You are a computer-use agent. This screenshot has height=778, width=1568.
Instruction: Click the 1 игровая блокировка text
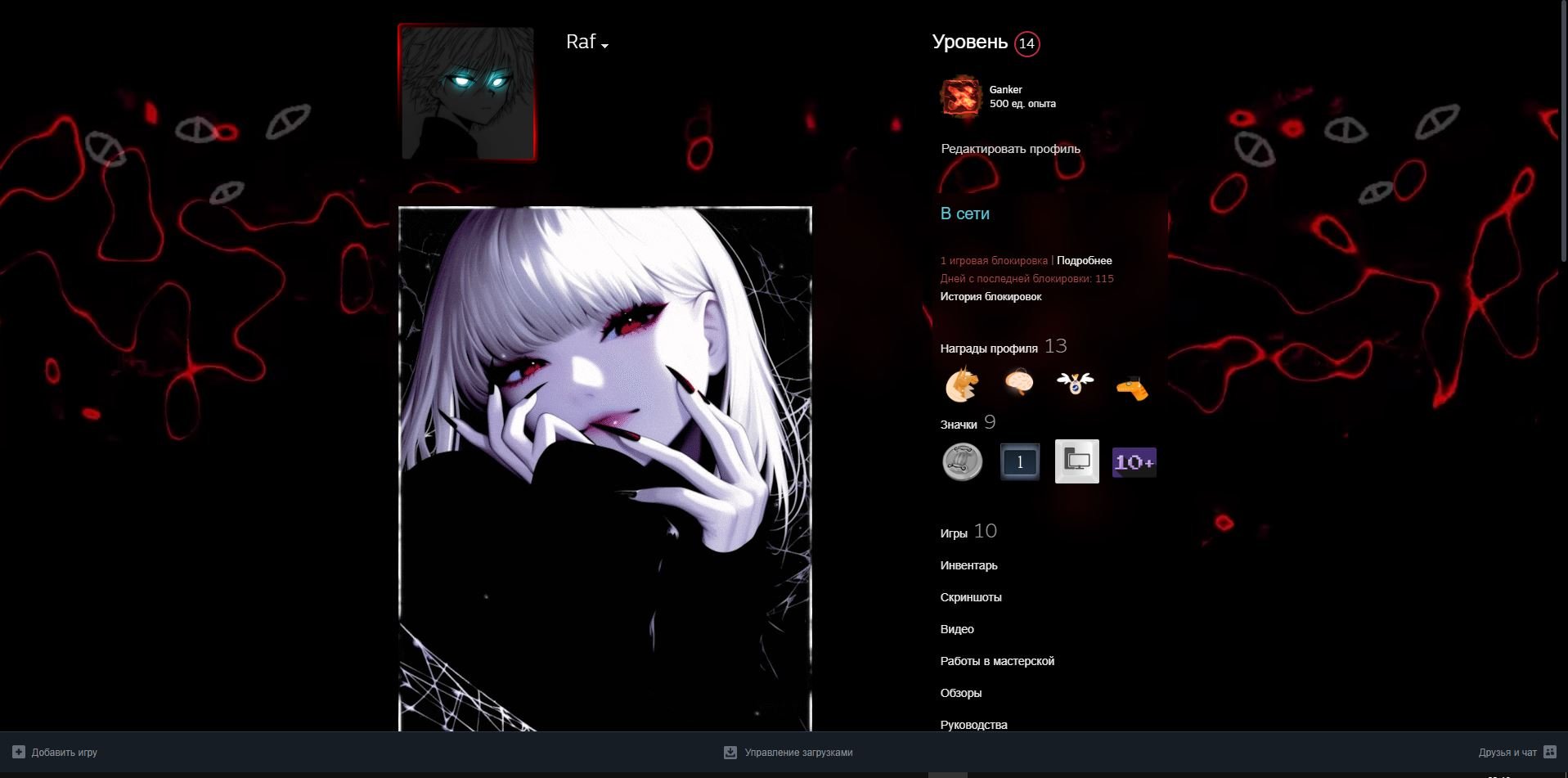tap(994, 261)
